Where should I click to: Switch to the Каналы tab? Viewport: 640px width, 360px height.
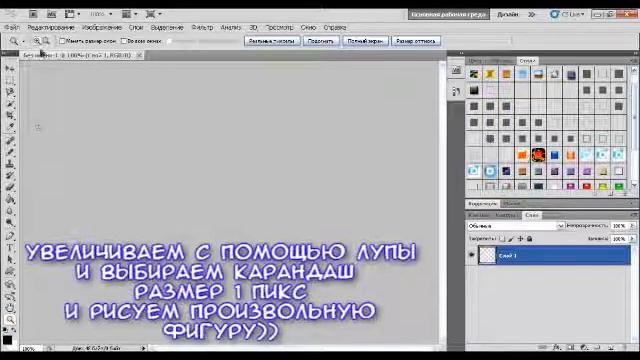coord(479,215)
